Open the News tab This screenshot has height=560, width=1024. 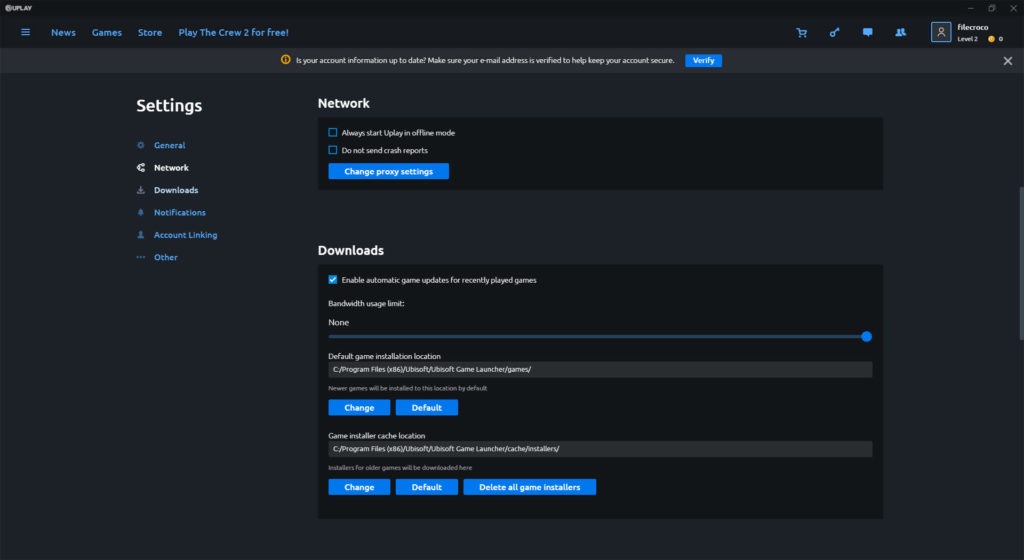[x=63, y=33]
